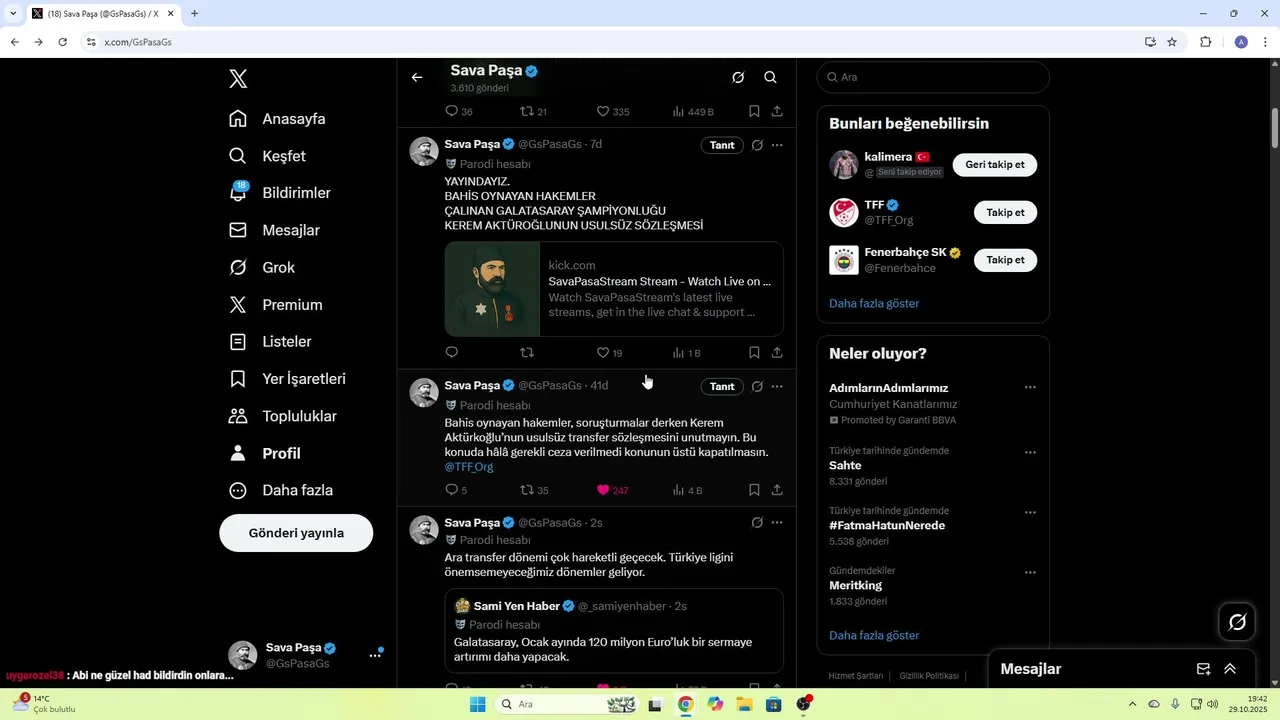The image size is (1280, 720).
Task: Click Tanıt on the 41d post
Action: tap(722, 386)
